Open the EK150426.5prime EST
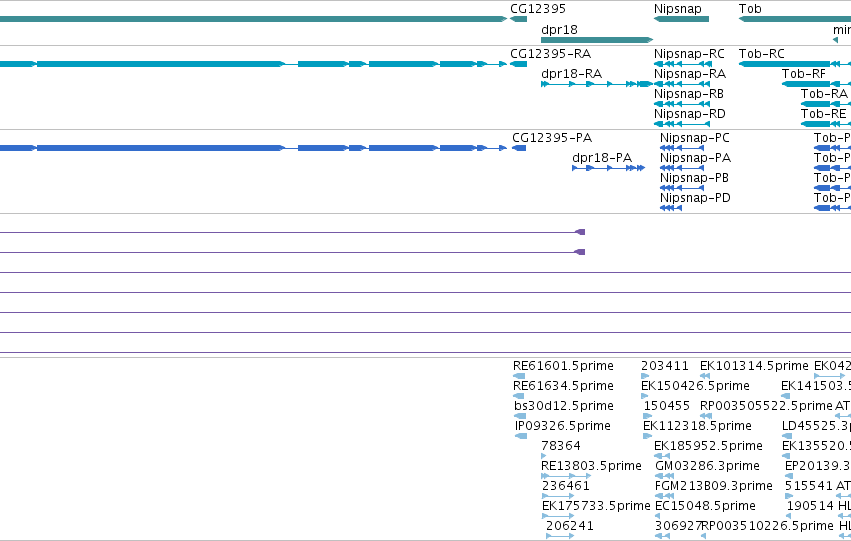This screenshot has width=851, height=541. point(695,386)
